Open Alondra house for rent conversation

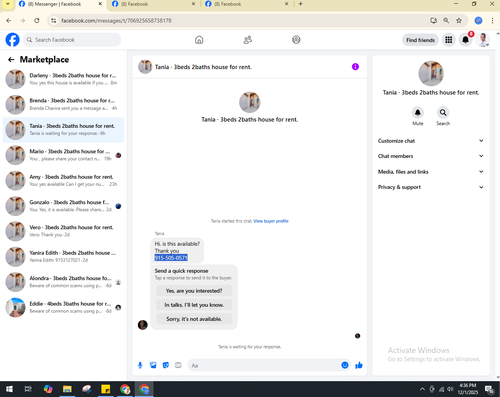(x=63, y=282)
